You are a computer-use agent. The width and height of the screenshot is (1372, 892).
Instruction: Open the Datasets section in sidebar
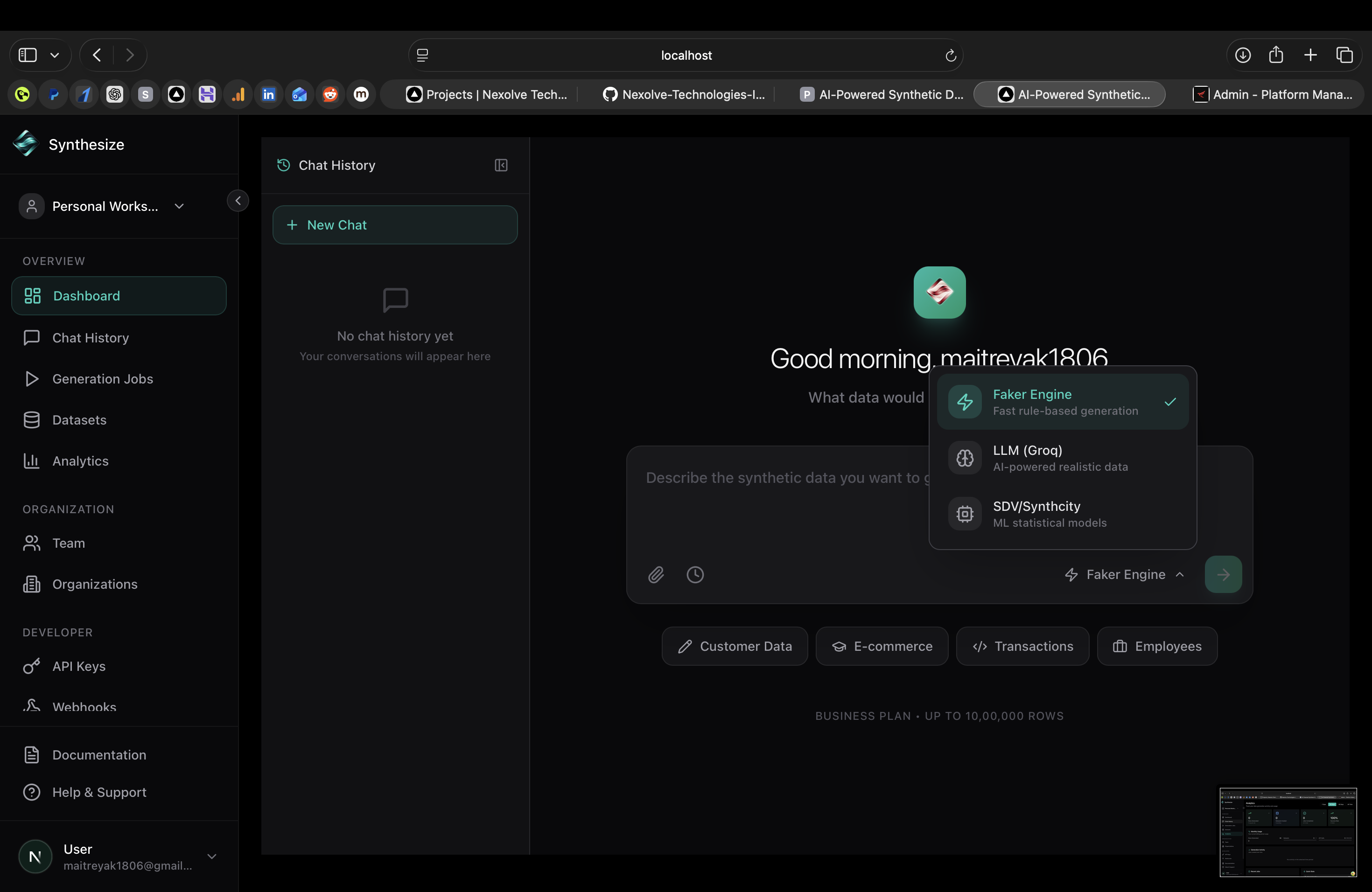[79, 419]
